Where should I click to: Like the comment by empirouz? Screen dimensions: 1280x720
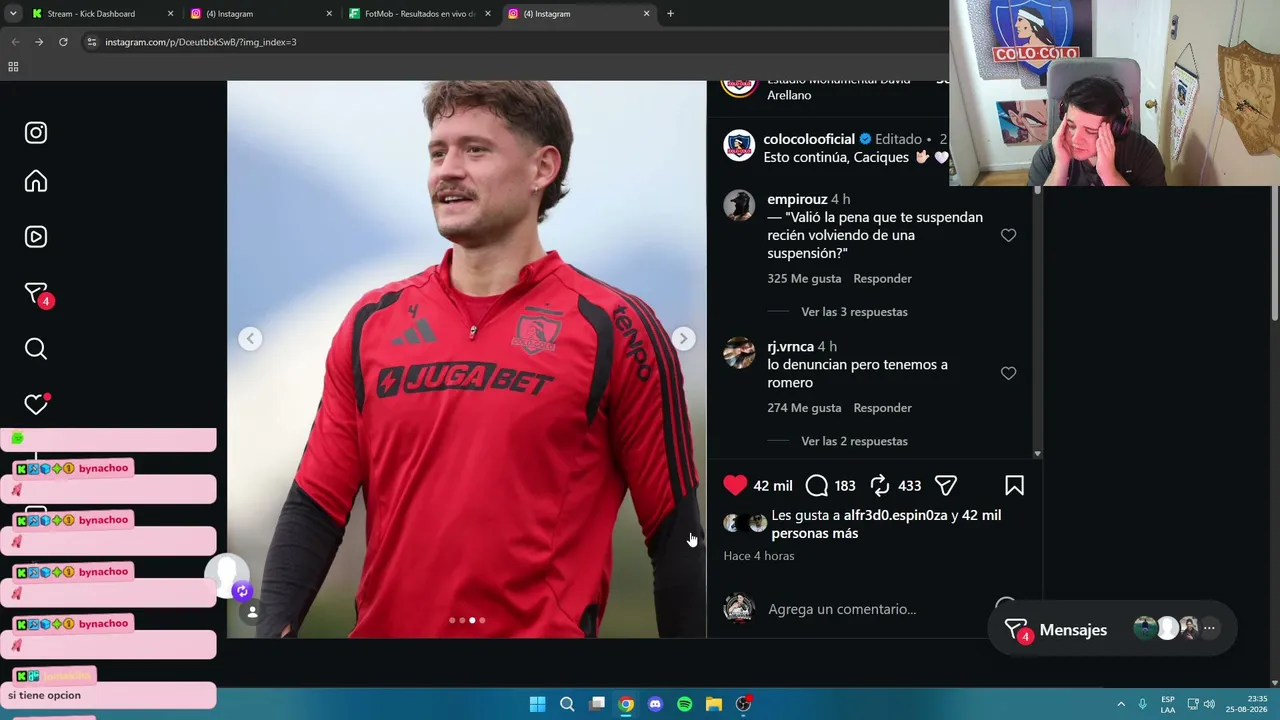pyautogui.click(x=1008, y=235)
